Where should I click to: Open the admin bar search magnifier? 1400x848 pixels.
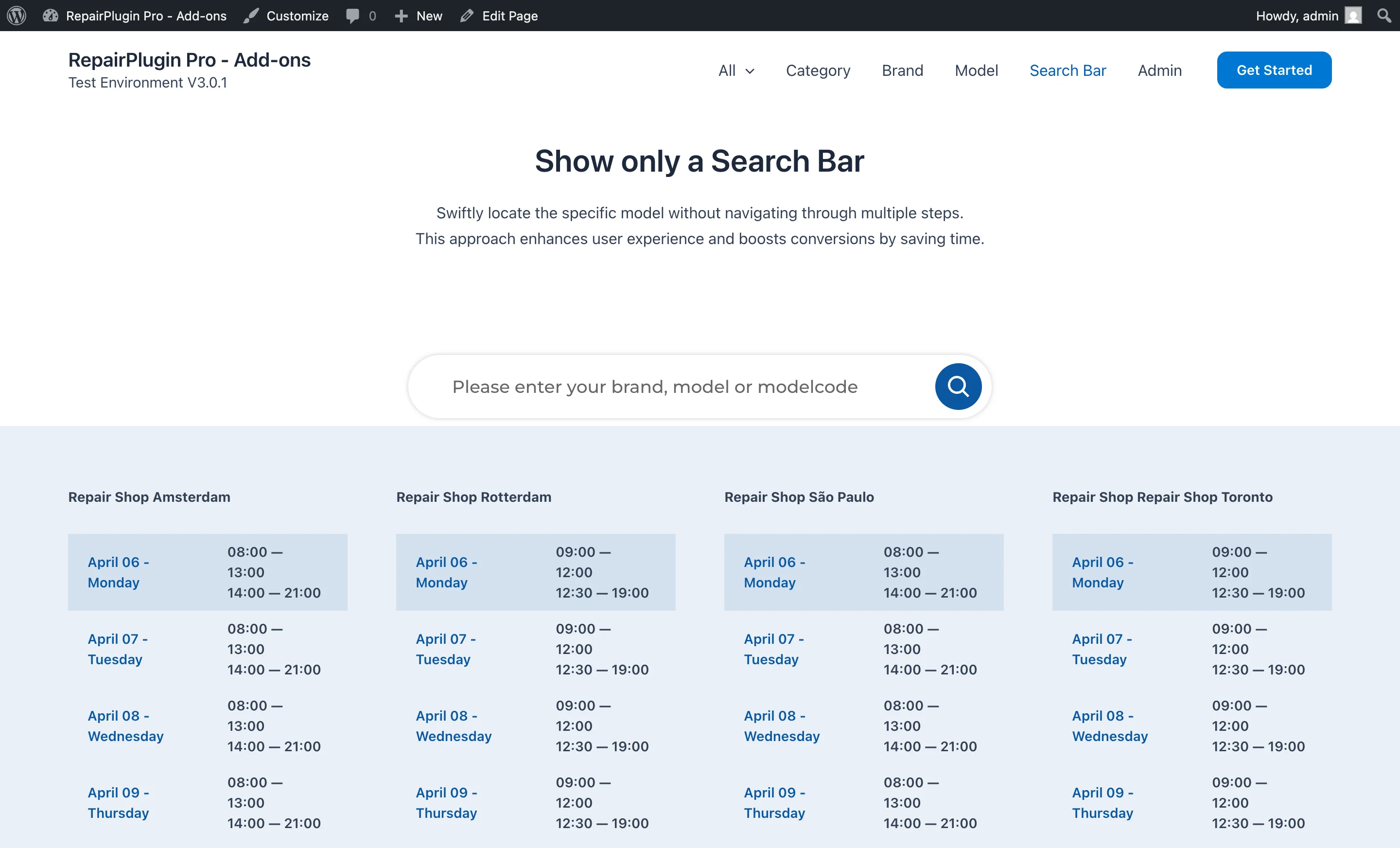tap(1383, 16)
